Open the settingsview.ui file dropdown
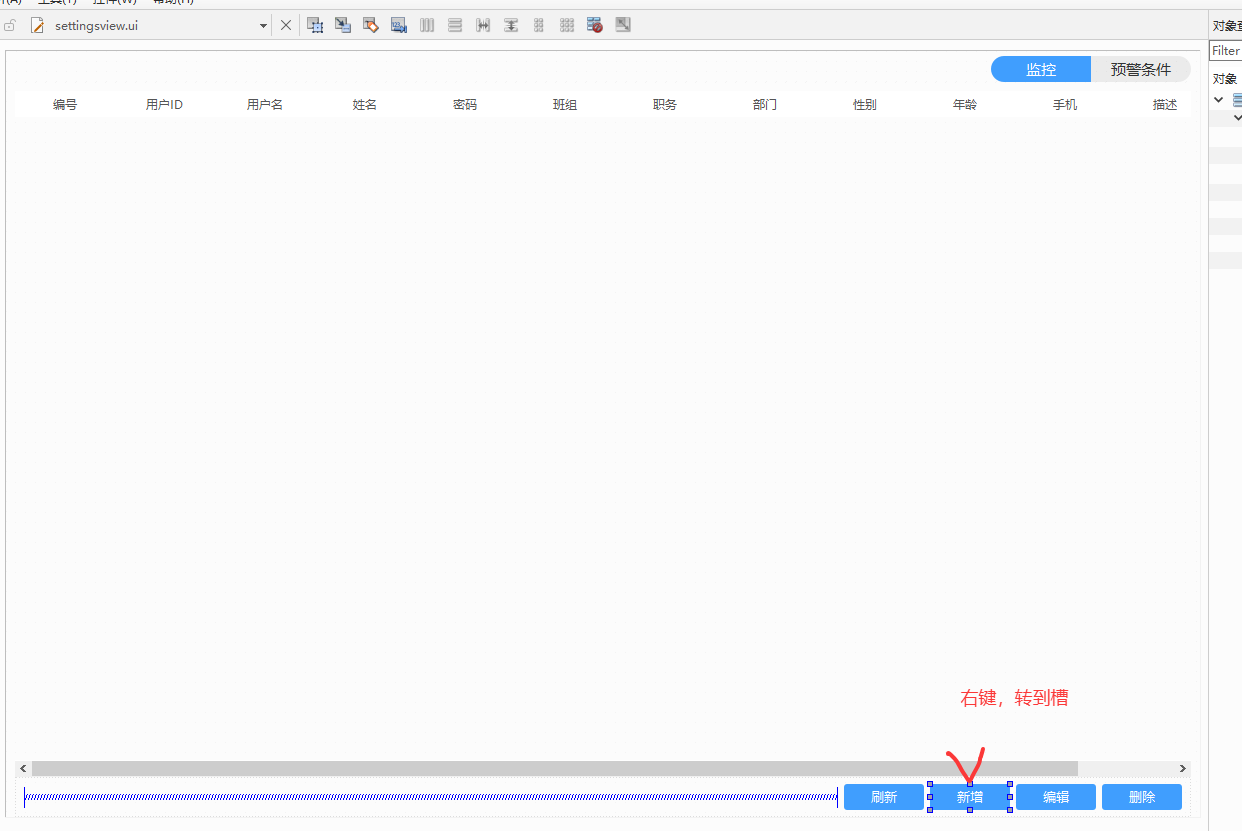Image resolution: width=1242 pixels, height=831 pixels. tap(264, 26)
